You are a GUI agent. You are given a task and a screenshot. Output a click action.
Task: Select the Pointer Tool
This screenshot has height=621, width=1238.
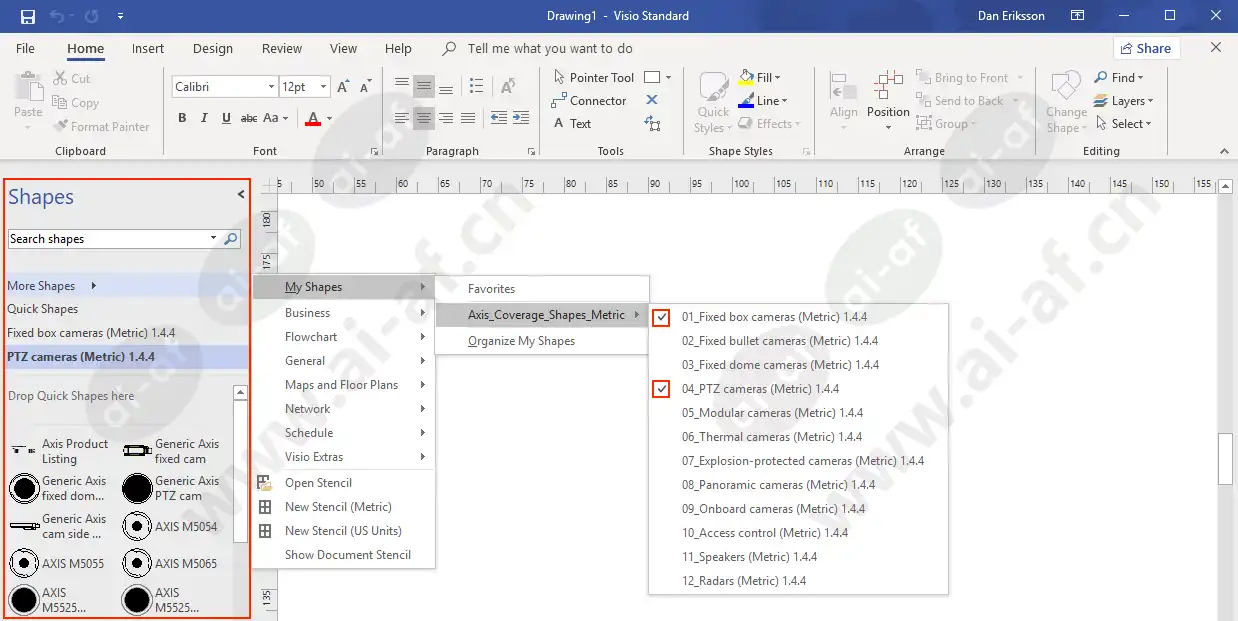(592, 77)
